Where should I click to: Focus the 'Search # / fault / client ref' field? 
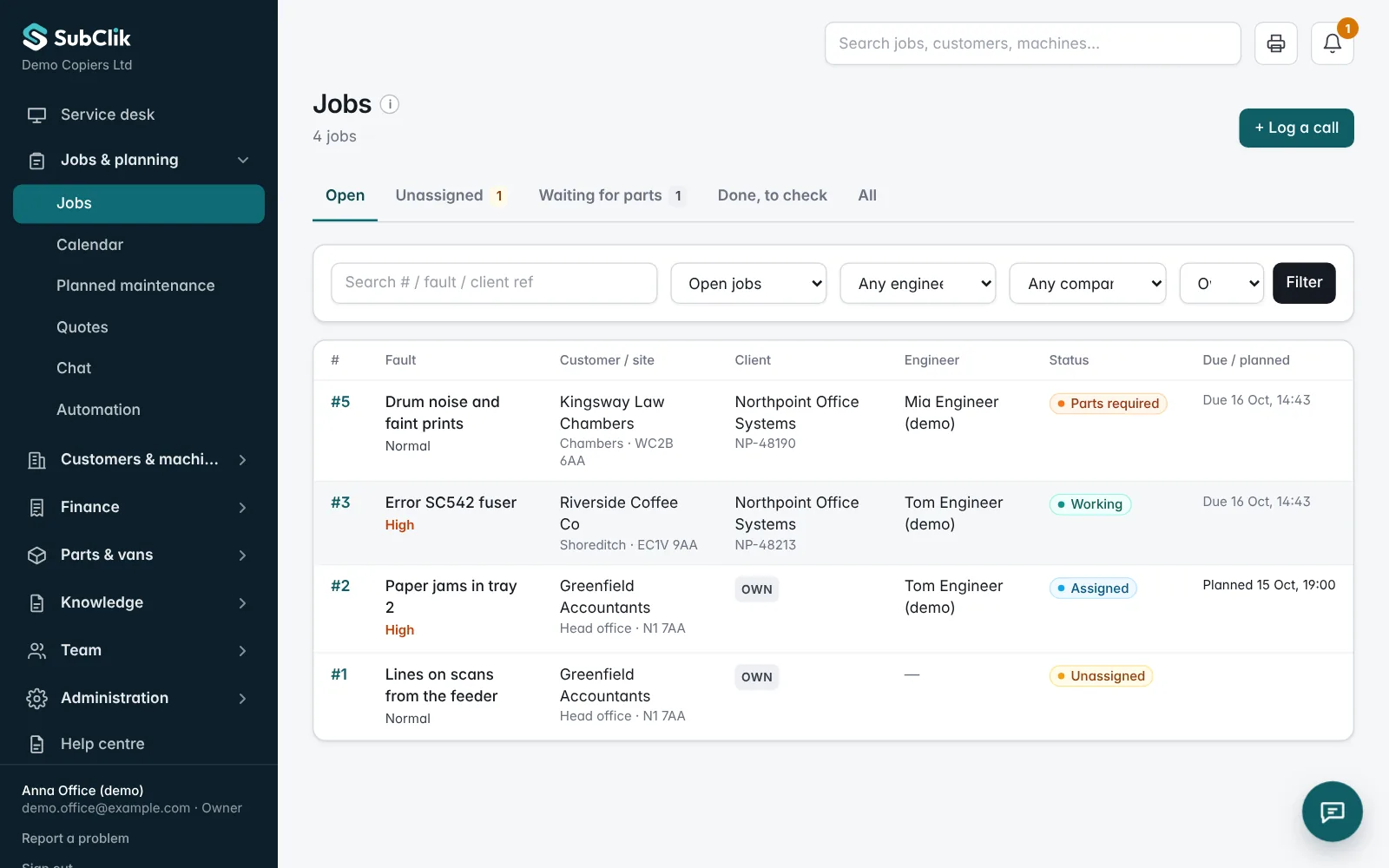click(x=494, y=283)
